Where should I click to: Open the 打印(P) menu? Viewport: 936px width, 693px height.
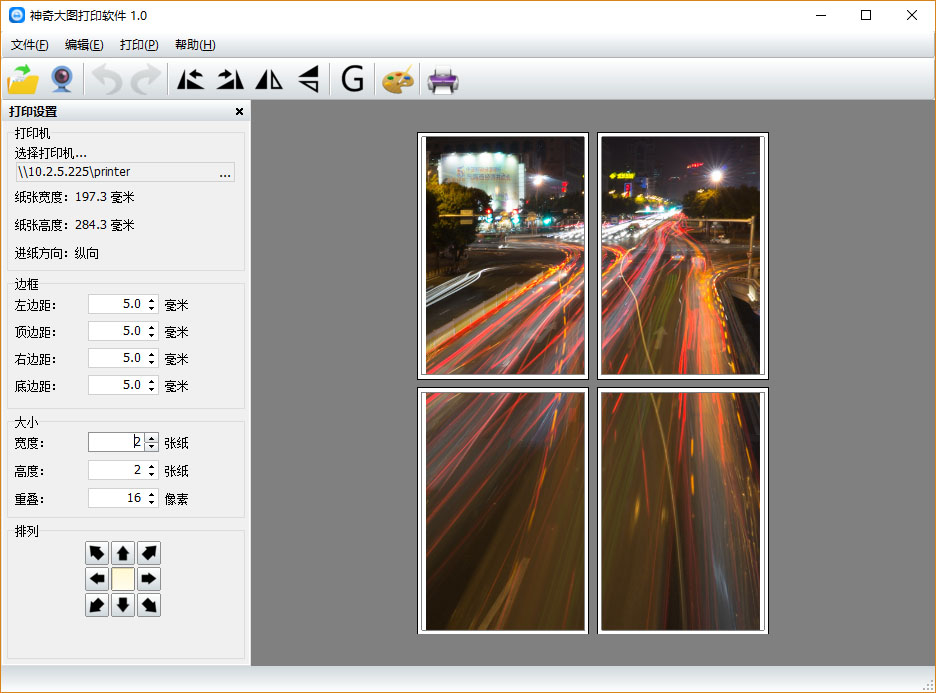pos(139,45)
